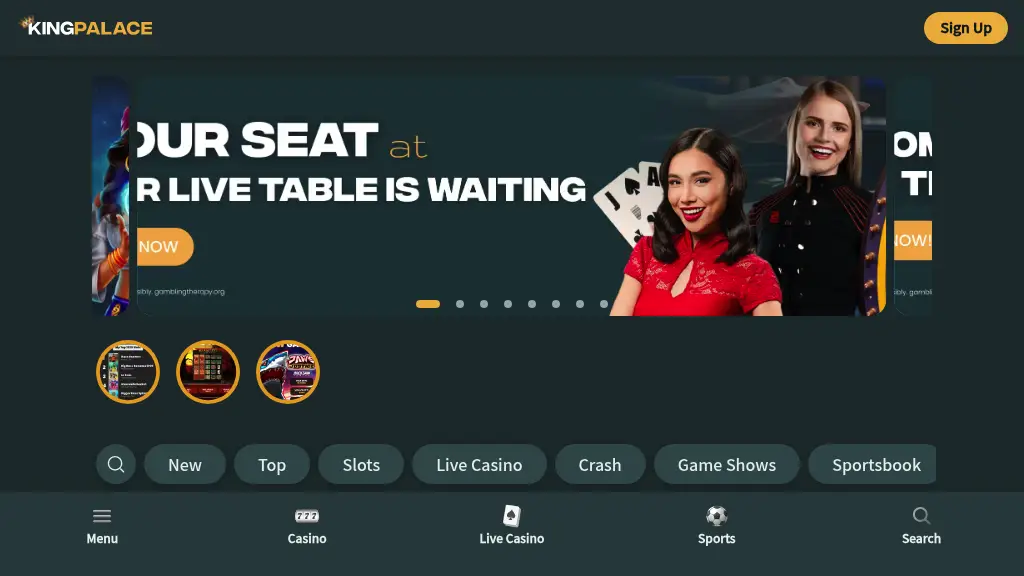
Task: Open Search magnifier in bottom bar
Action: click(921, 516)
